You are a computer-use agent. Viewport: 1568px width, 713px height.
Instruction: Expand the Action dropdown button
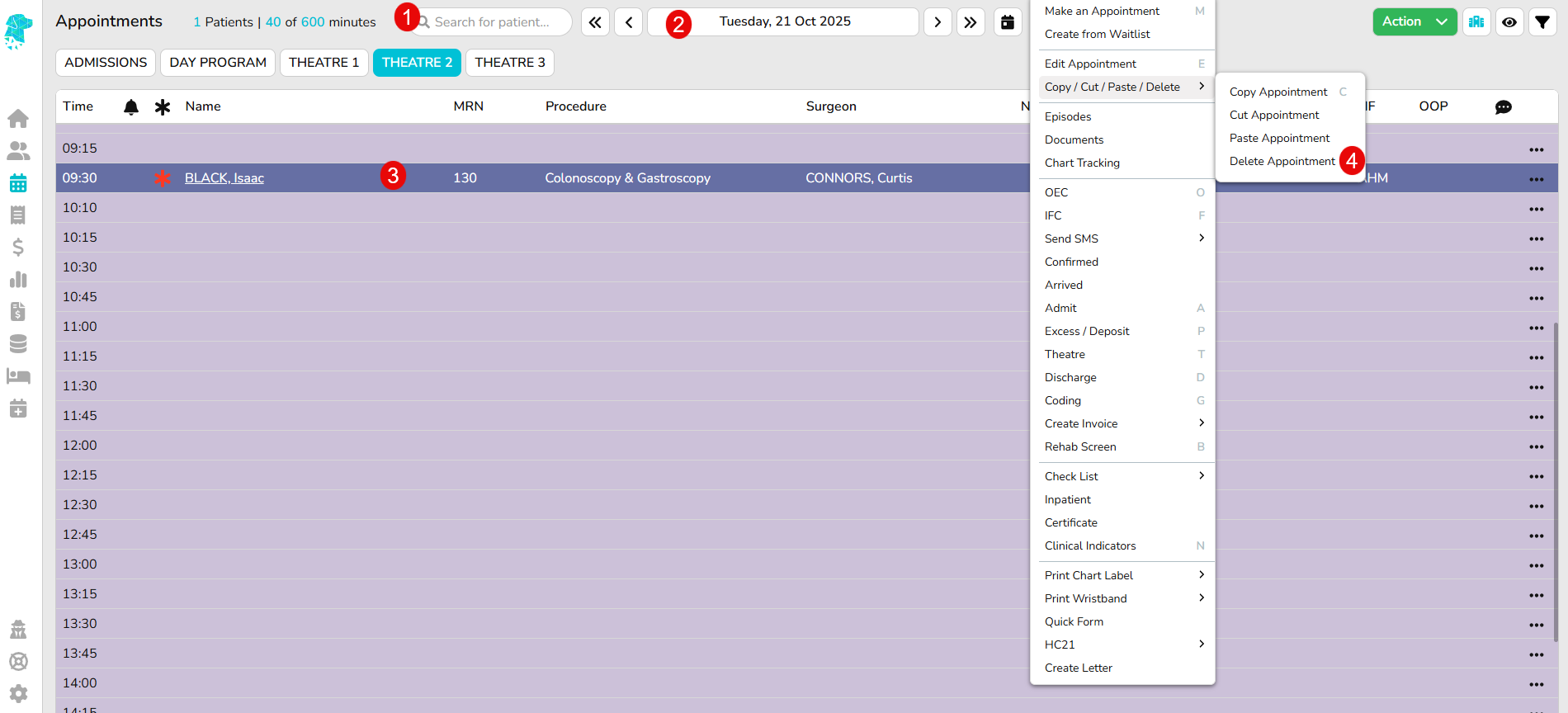1415,22
